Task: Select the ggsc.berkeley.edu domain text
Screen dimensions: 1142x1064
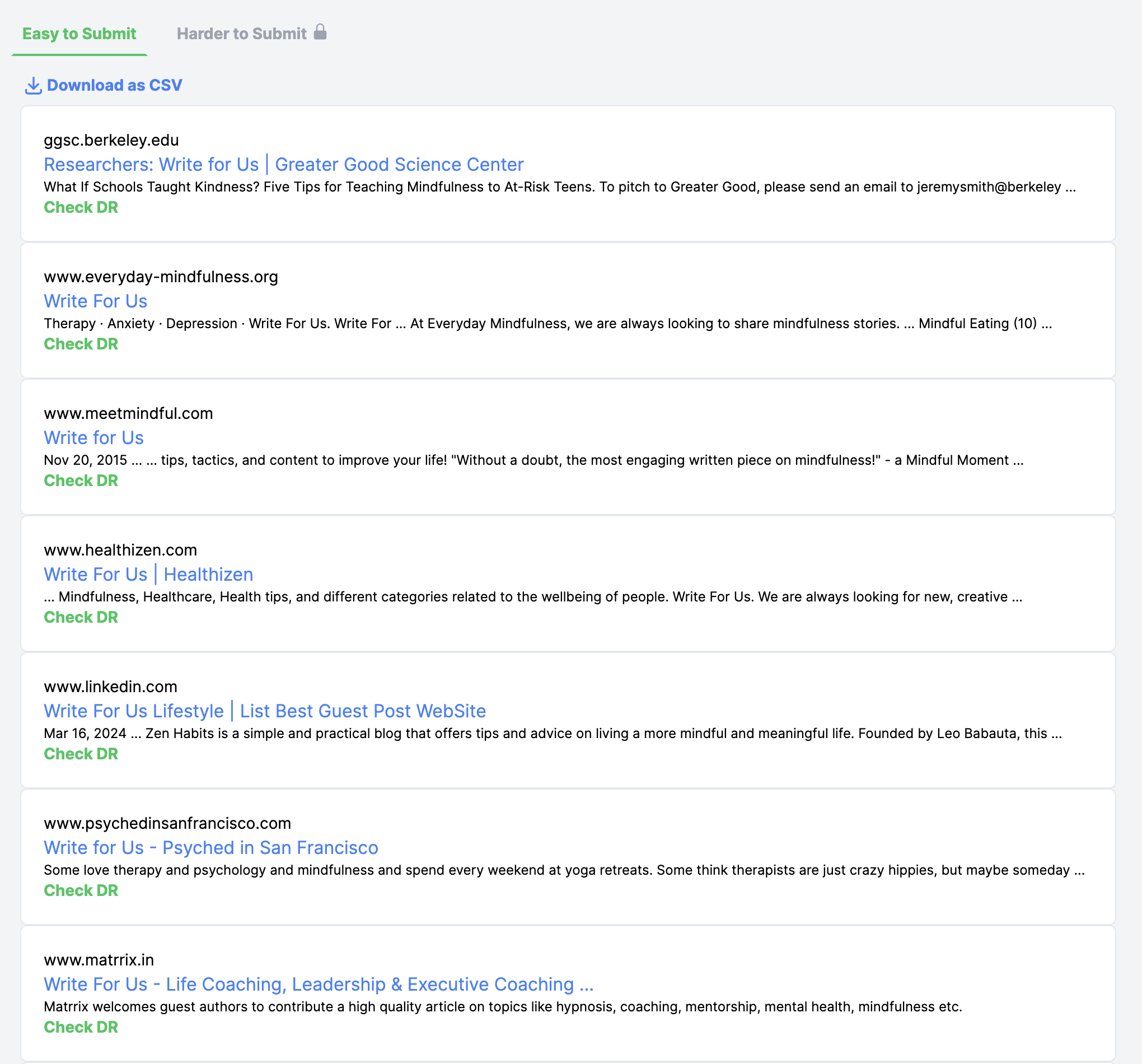Action: pyautogui.click(x=111, y=140)
